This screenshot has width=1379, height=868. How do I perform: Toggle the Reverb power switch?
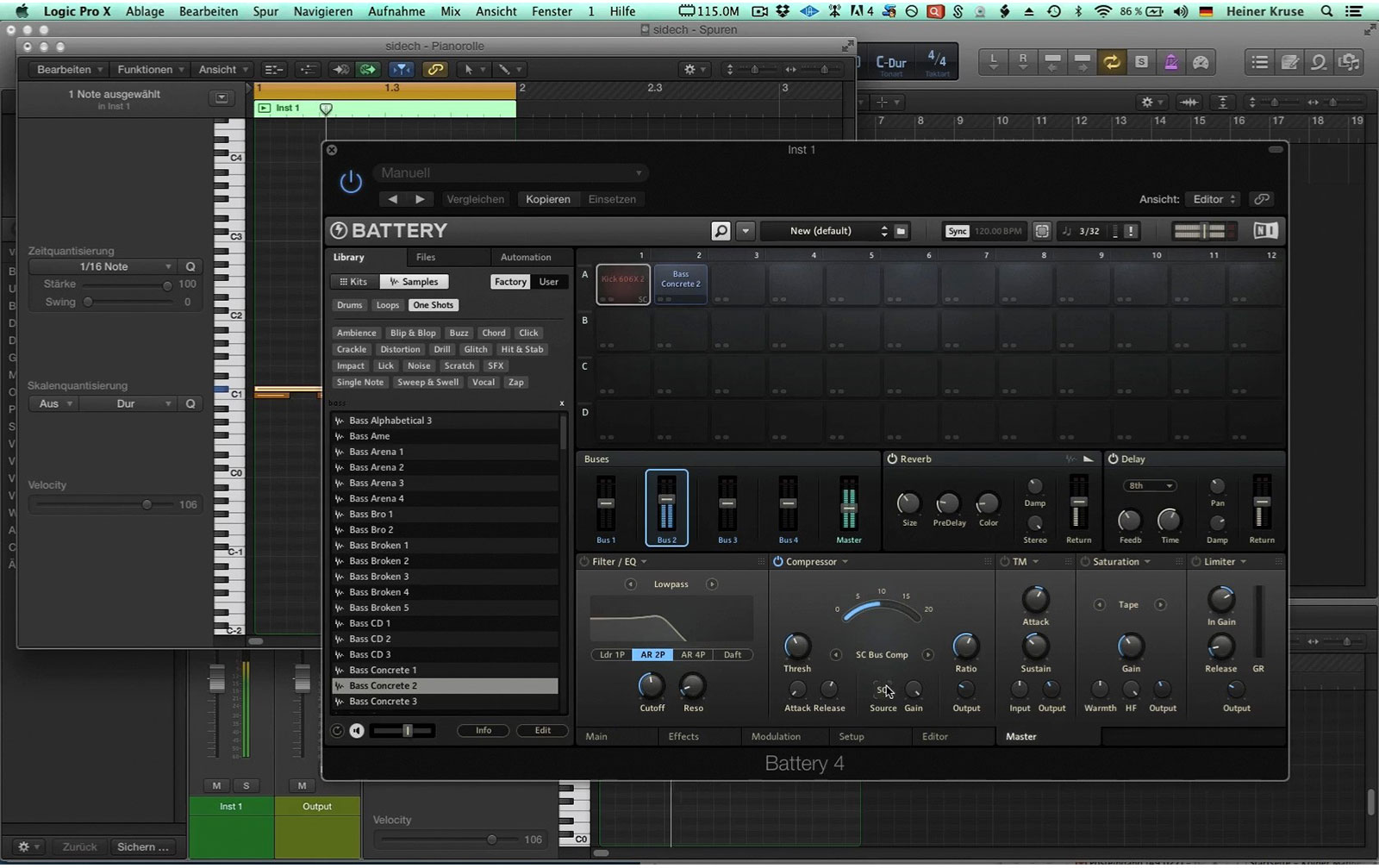[892, 459]
